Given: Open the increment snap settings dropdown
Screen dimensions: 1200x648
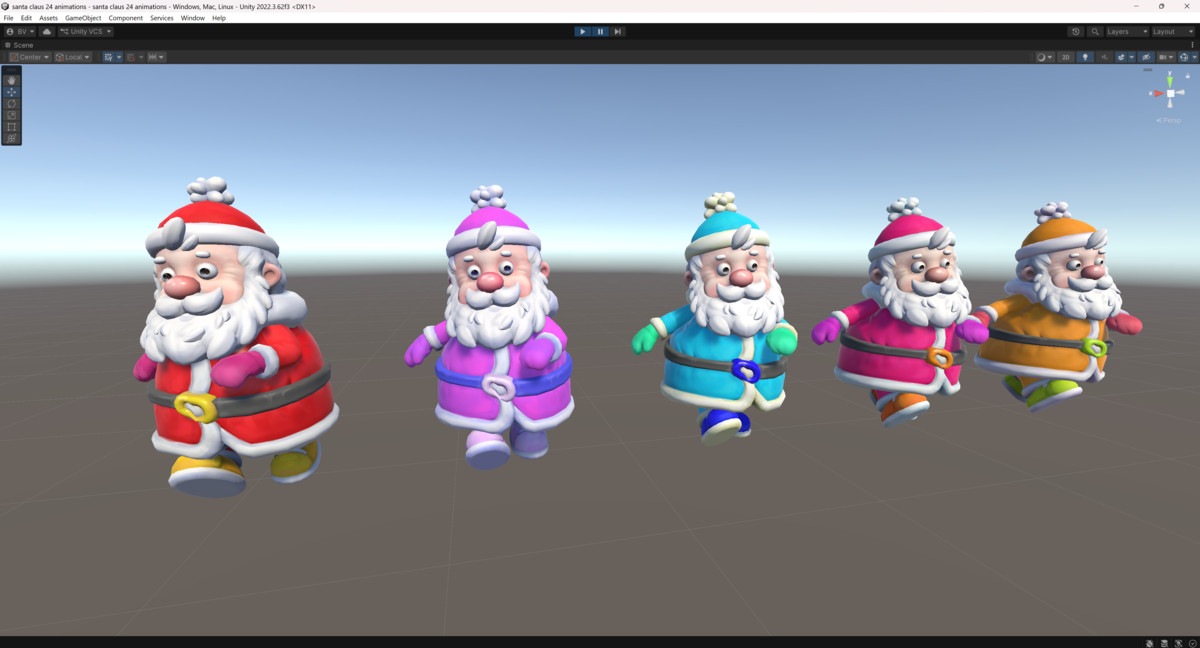Looking at the screenshot, I should pos(156,57).
